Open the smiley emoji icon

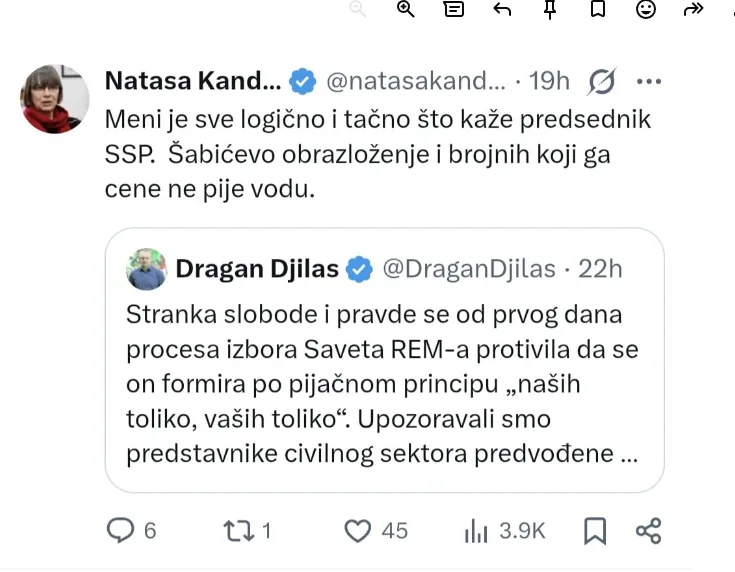pyautogui.click(x=645, y=9)
